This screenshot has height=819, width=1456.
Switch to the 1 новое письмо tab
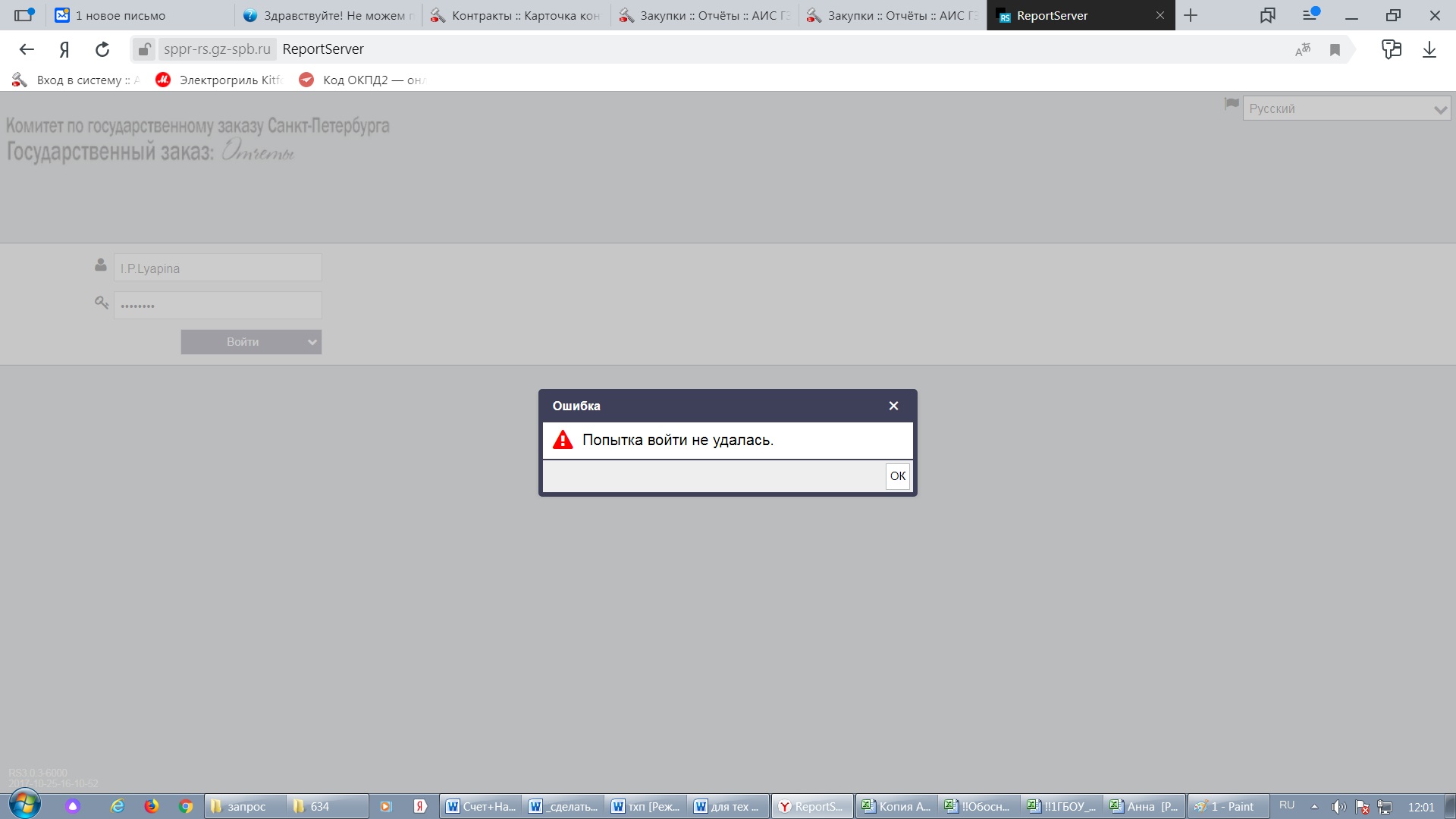121,15
